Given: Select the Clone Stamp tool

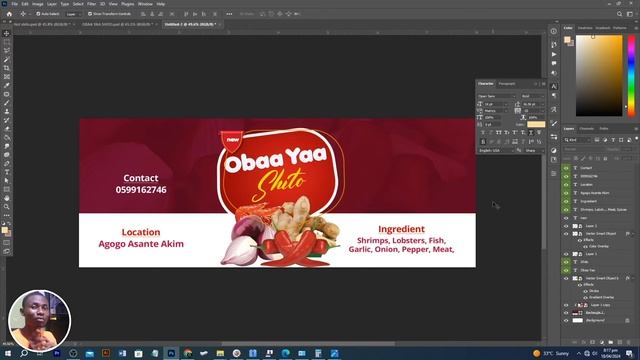Looking at the screenshot, I should coord(6,111).
